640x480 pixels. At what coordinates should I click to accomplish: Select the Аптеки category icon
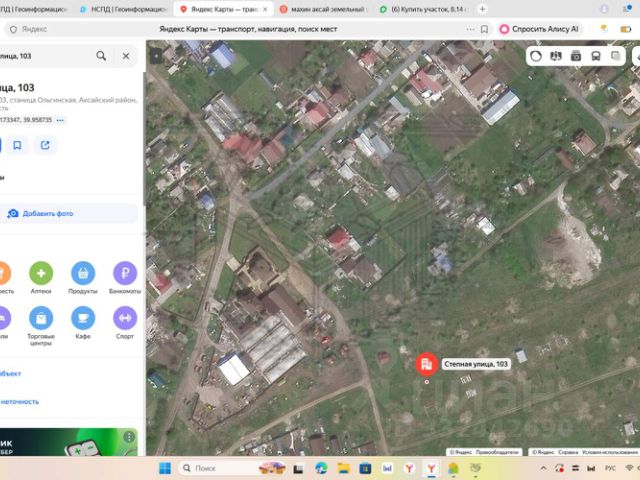(41, 273)
